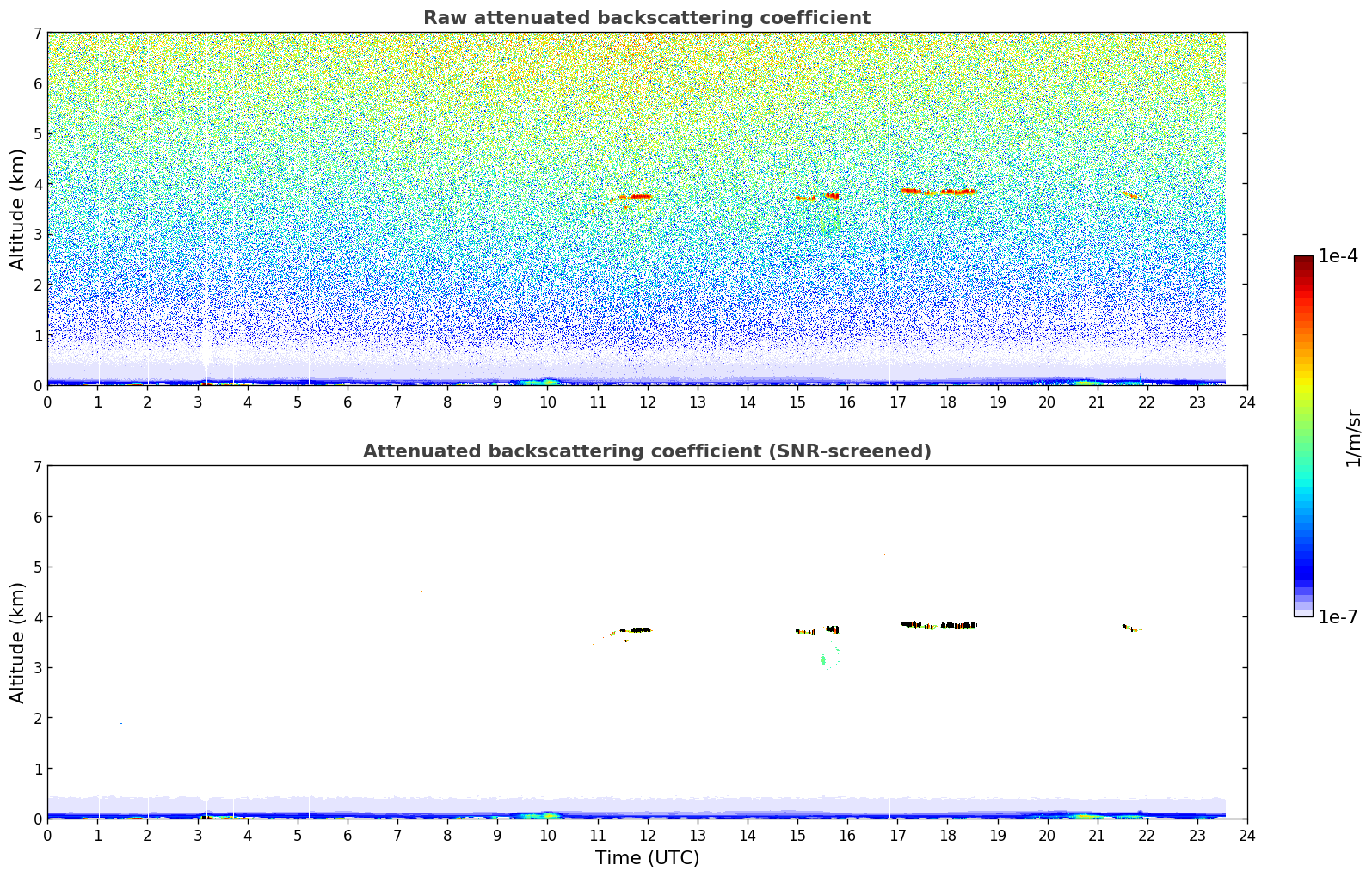Click the 'Time (UTC)' x-axis label
This screenshot has width=1372, height=877.
(647, 858)
